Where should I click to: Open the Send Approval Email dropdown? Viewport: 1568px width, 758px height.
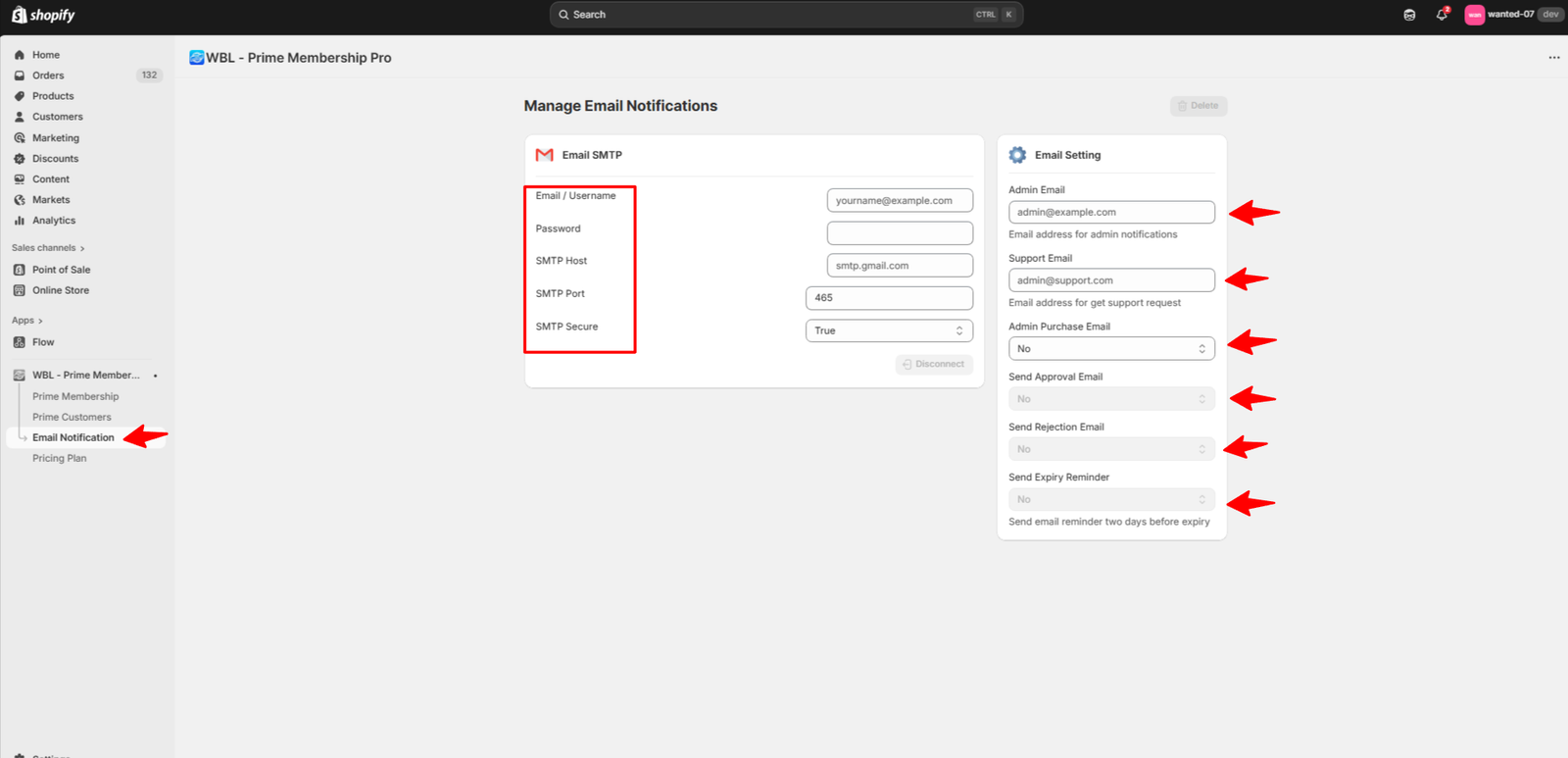click(1111, 399)
